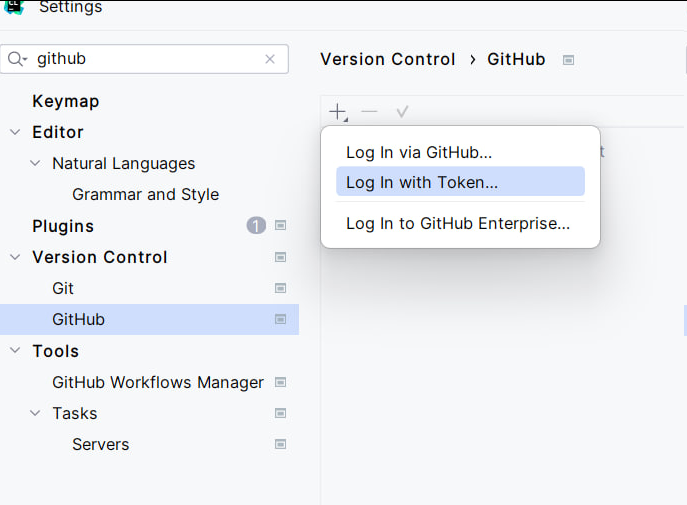
Task: Collapse the Version Control section
Action: click(15, 257)
